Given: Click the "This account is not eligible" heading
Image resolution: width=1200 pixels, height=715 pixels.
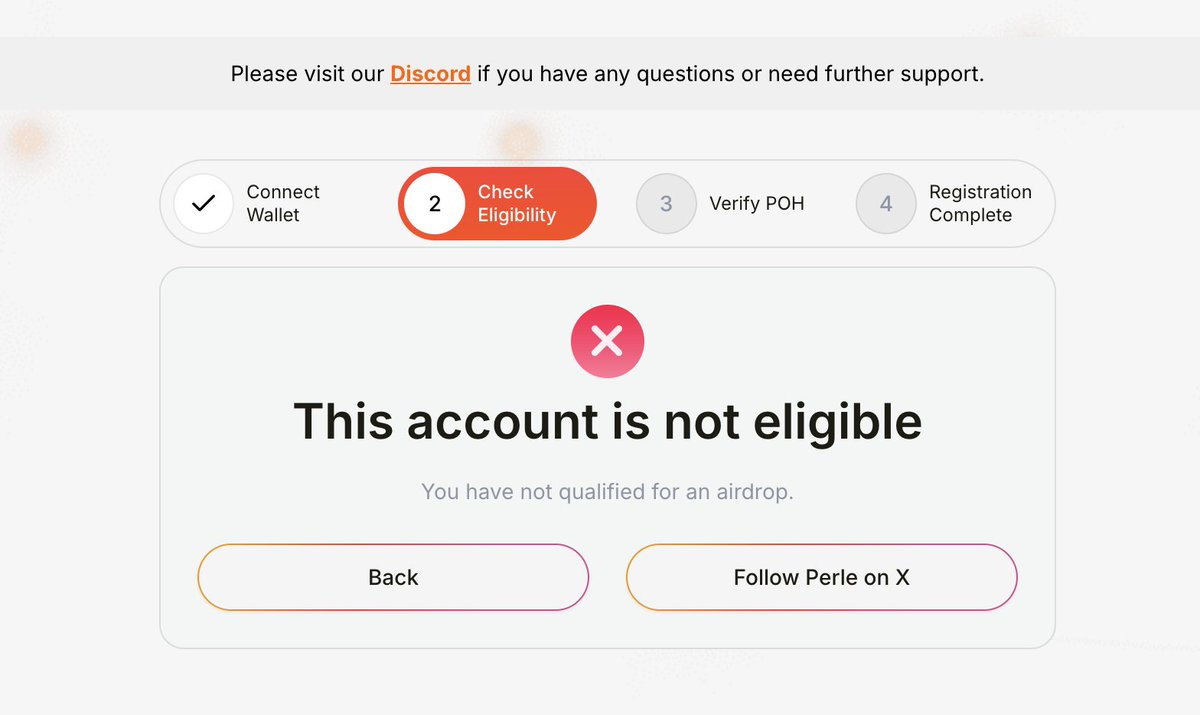Looking at the screenshot, I should click(x=607, y=421).
